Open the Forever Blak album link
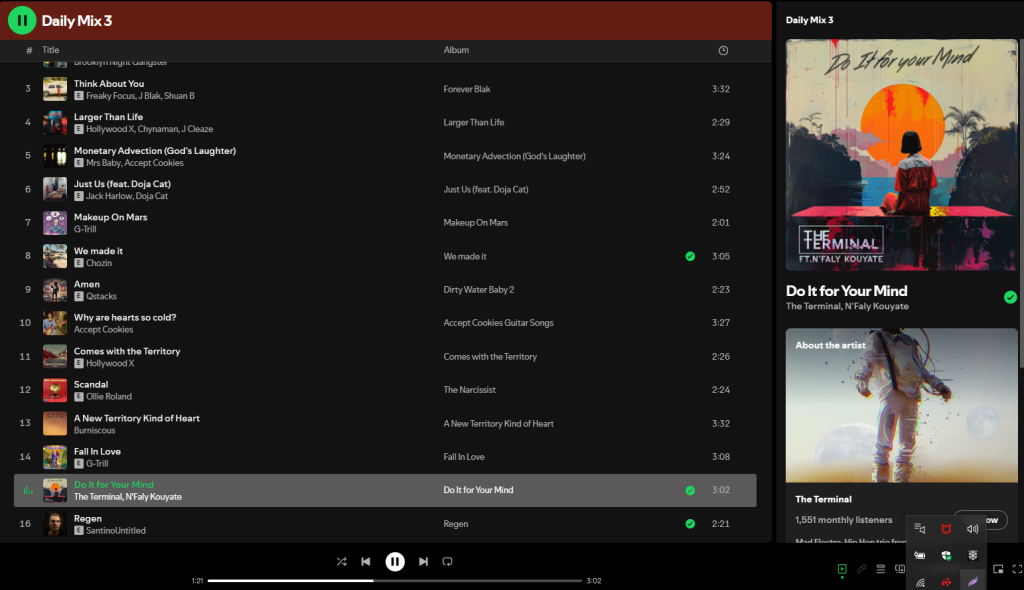This screenshot has height=590, width=1024. (467, 89)
